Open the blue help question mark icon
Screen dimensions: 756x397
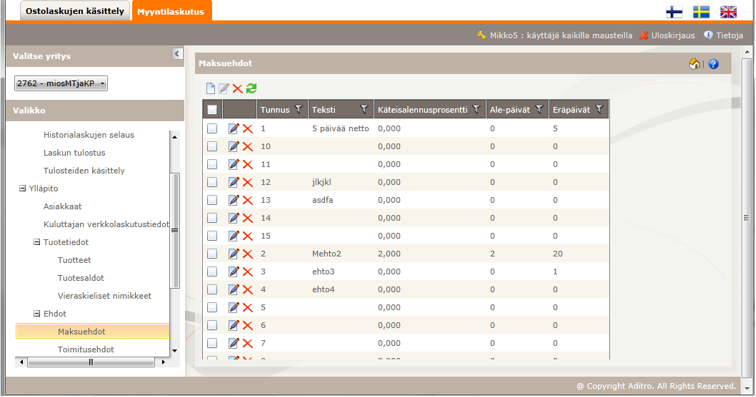click(x=714, y=64)
